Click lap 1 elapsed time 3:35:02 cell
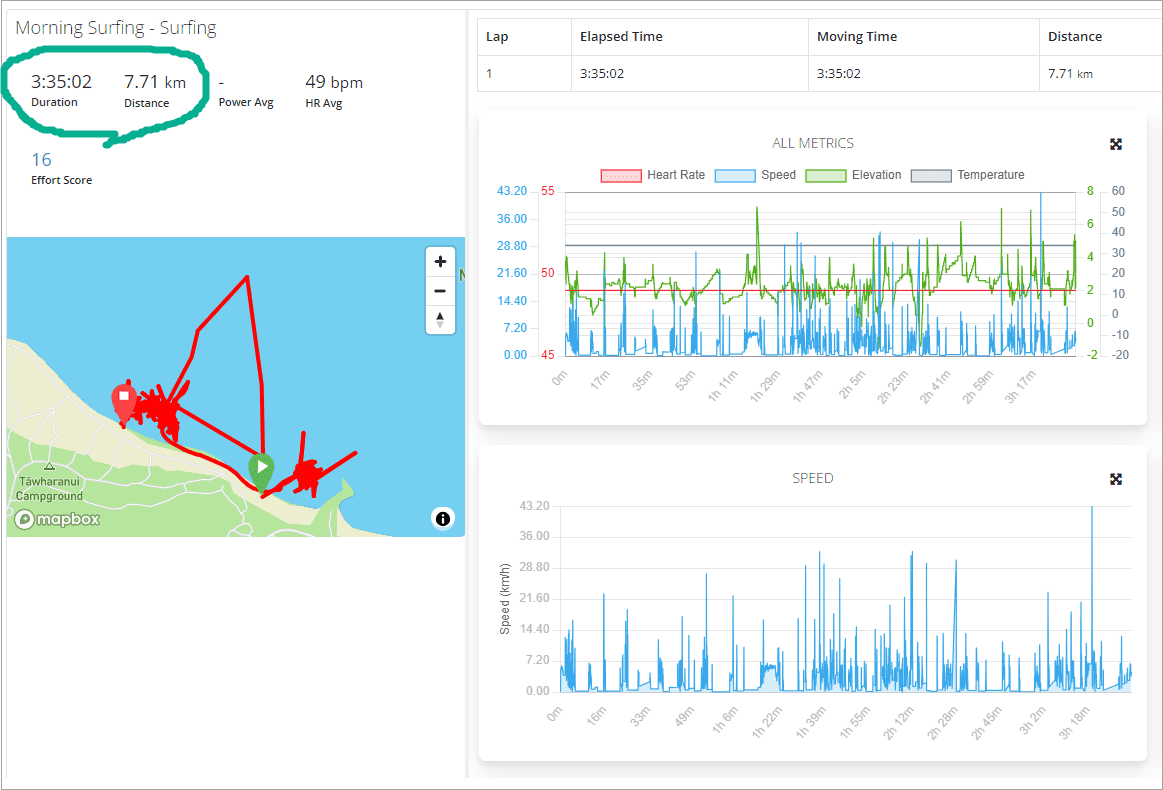 (x=689, y=73)
